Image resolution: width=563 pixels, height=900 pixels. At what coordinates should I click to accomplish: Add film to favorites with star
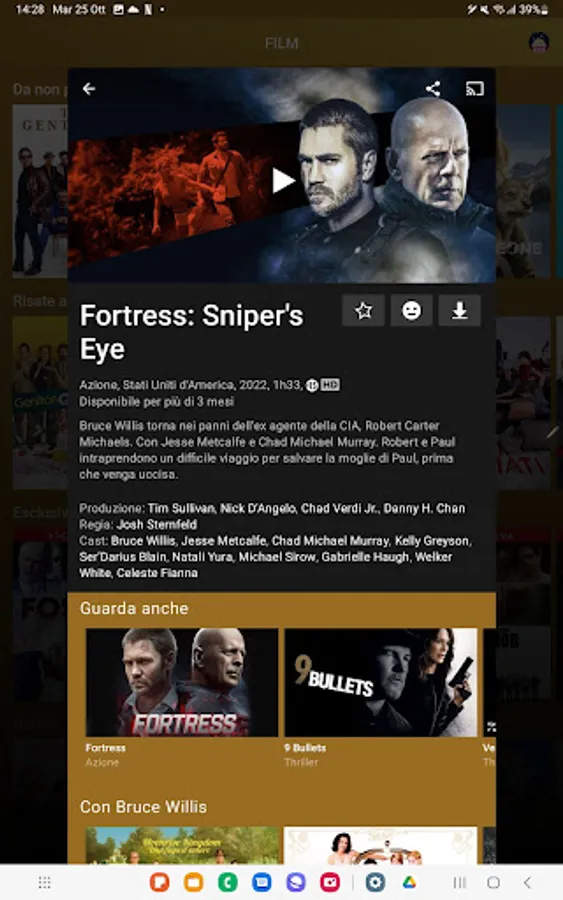[x=363, y=311]
